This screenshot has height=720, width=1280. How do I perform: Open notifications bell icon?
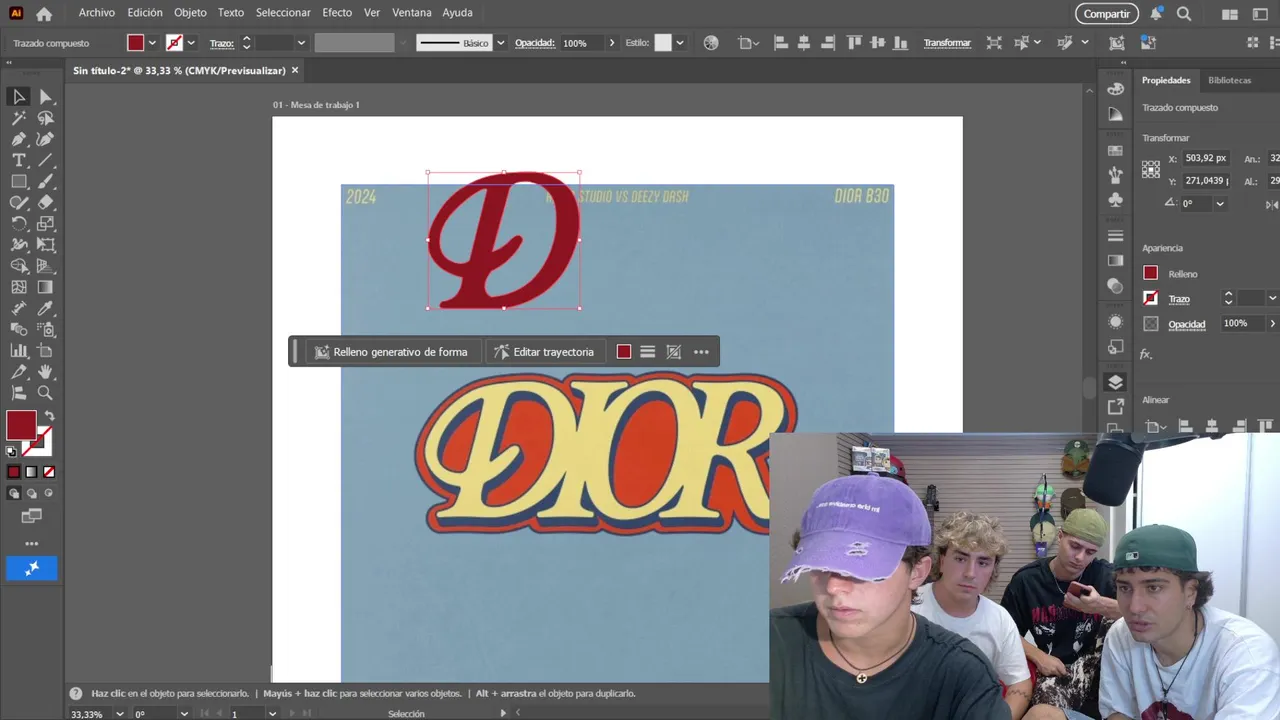(x=1156, y=14)
